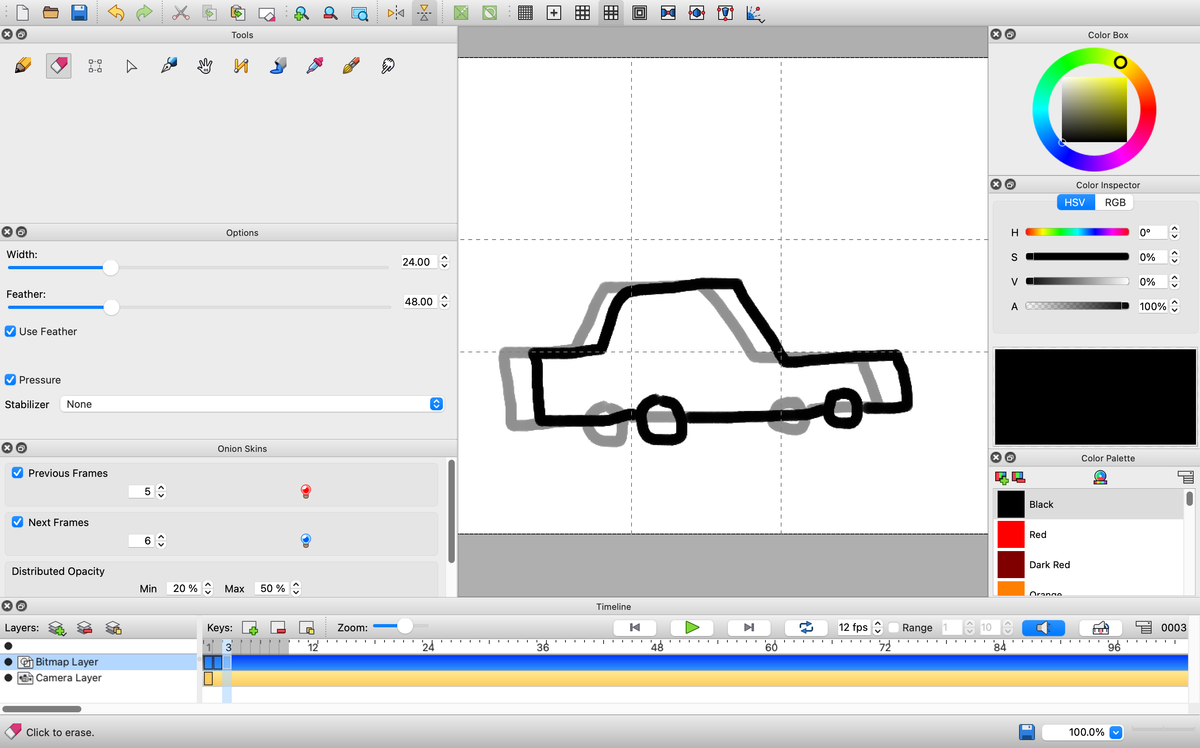
Task: Select the Red color swatch
Action: [x=1011, y=534]
